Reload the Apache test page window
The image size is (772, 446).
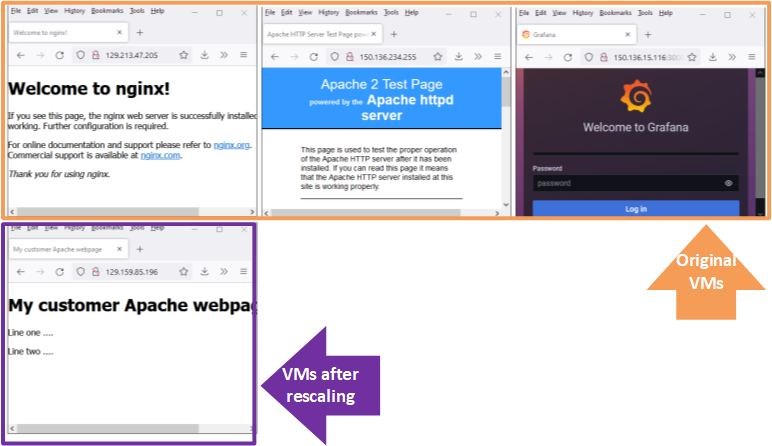[314, 57]
